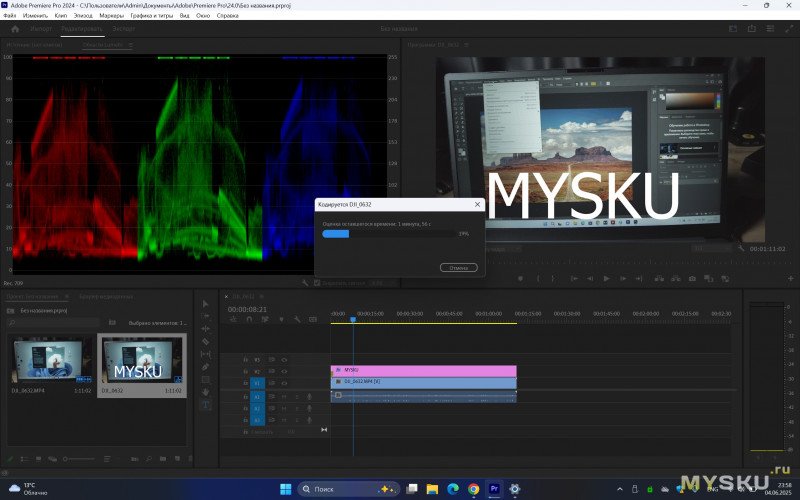Open Program monitor playback resolution dropdown

[713, 248]
